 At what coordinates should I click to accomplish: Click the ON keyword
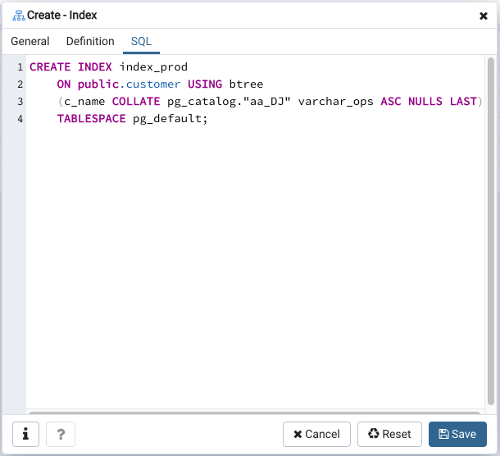[x=64, y=84]
